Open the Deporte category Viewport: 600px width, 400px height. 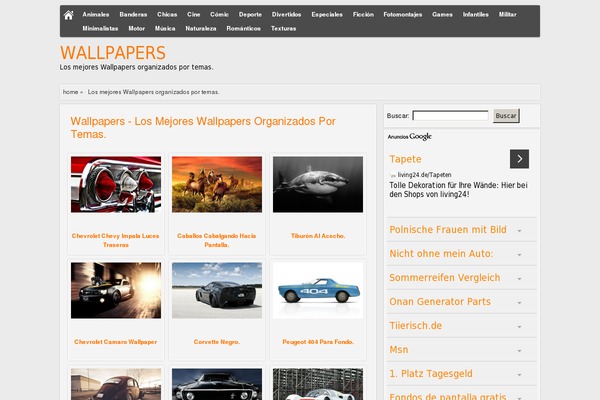(x=250, y=15)
